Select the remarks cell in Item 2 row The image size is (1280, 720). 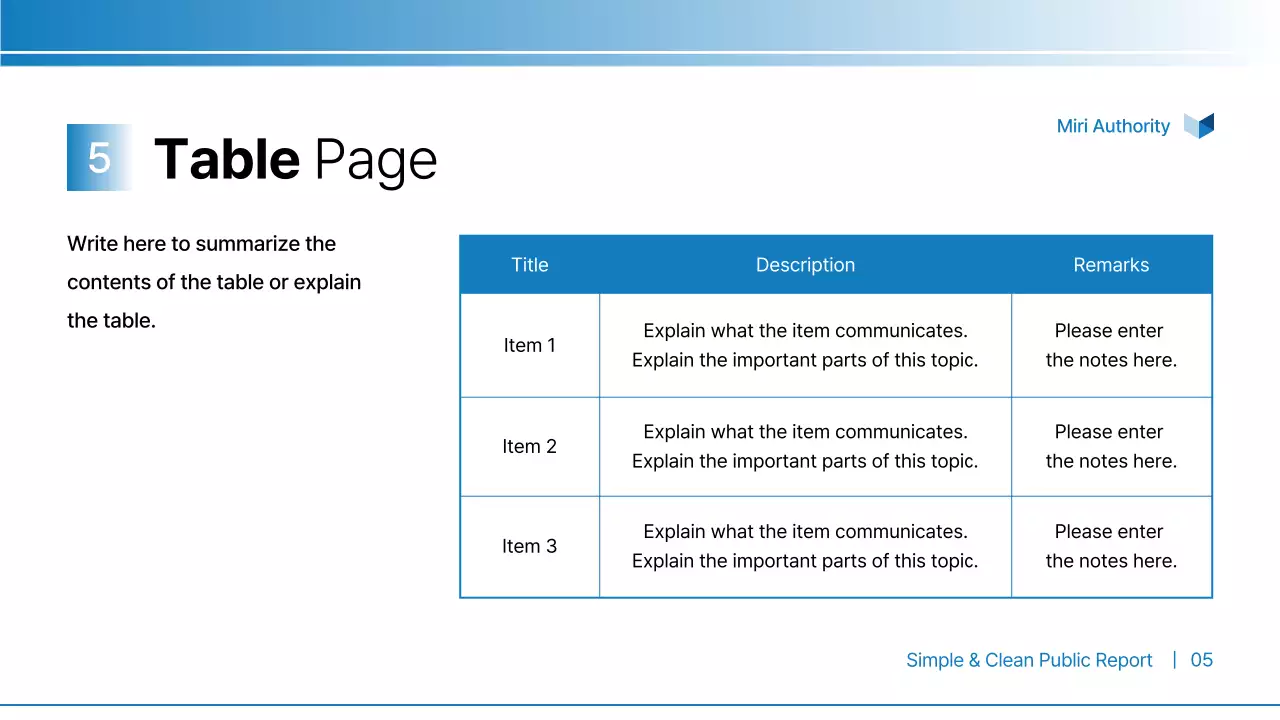click(x=1111, y=446)
